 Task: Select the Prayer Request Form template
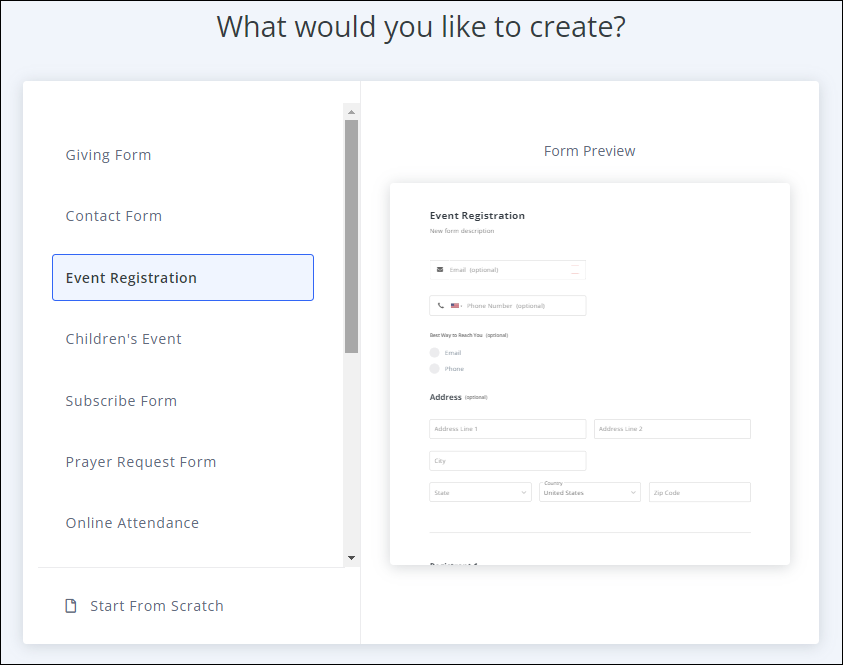140,462
